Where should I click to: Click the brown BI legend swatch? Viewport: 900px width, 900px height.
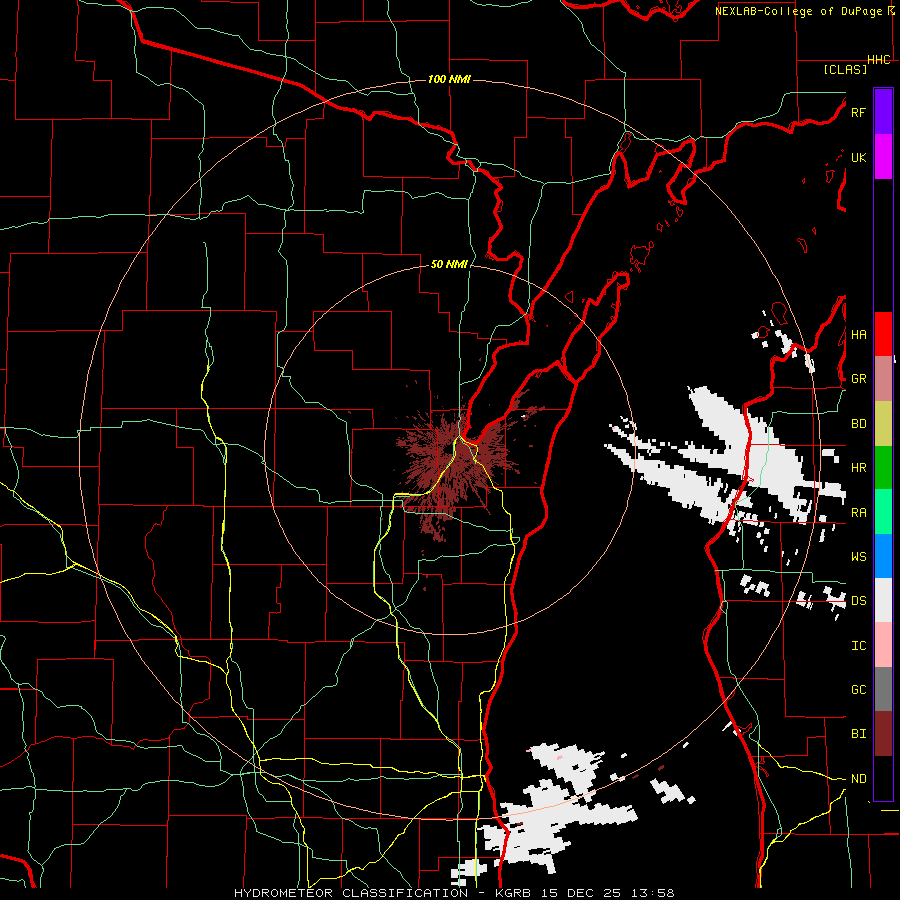883,734
